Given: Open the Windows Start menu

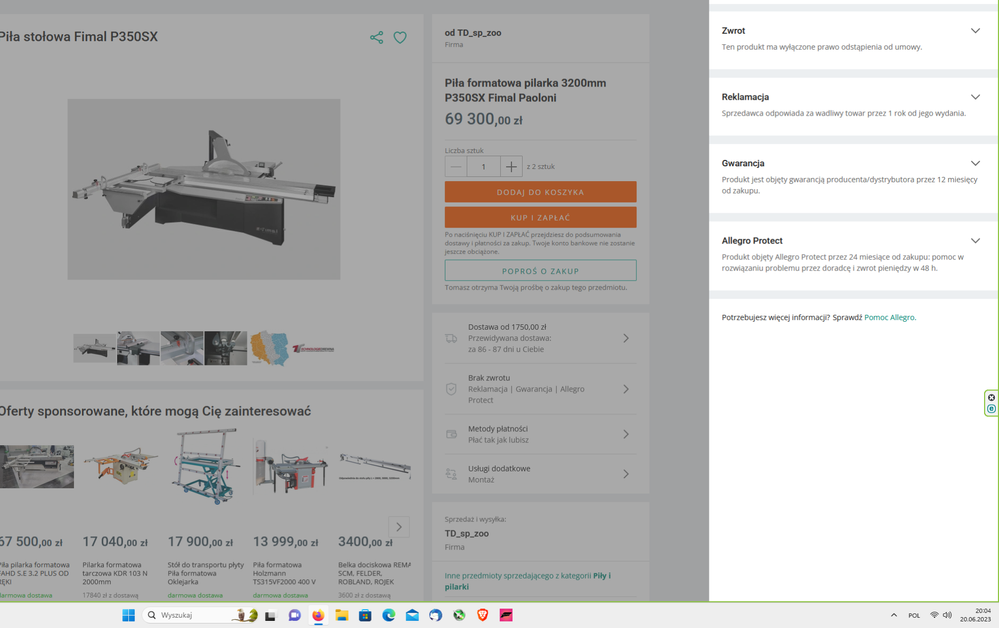Looking at the screenshot, I should pyautogui.click(x=129, y=615).
